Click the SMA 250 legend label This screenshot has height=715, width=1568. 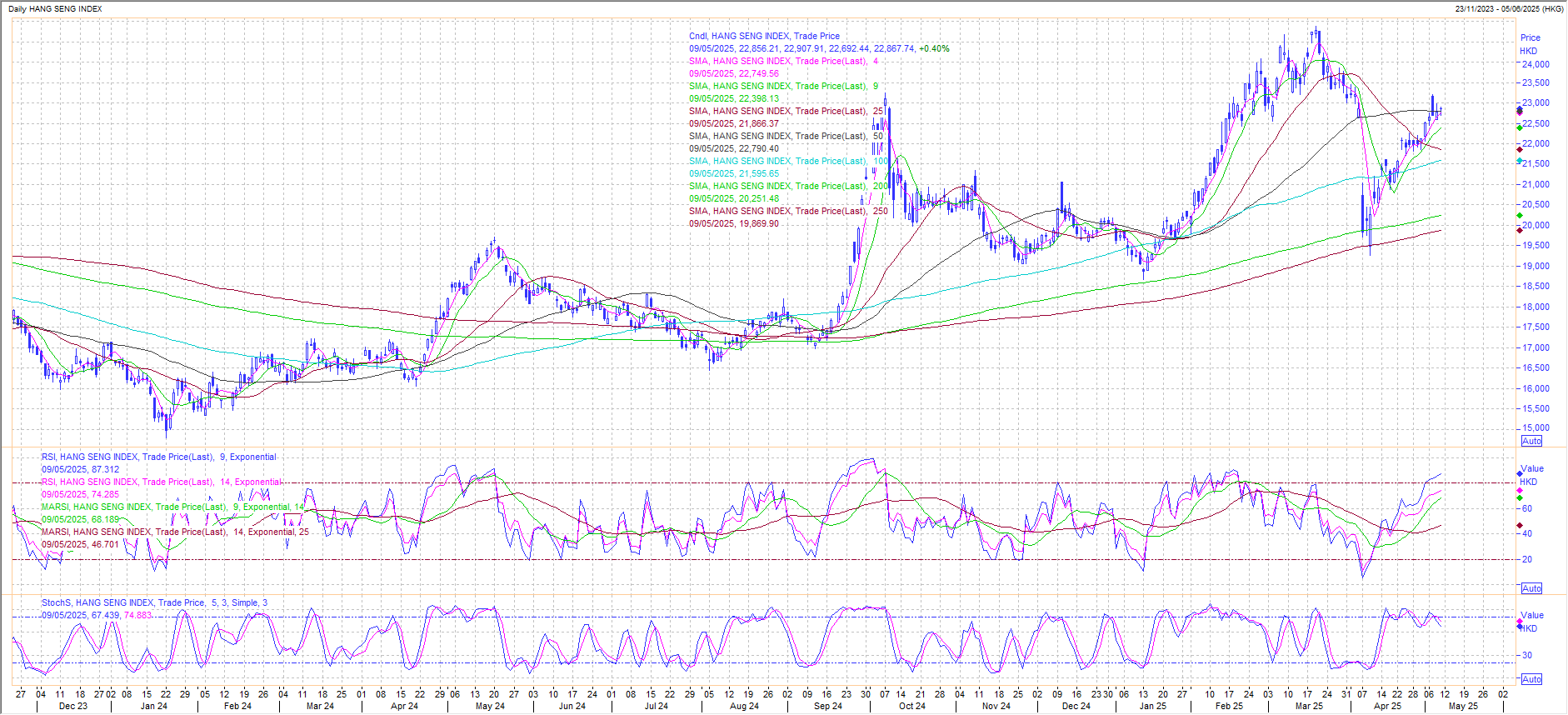coord(788,211)
